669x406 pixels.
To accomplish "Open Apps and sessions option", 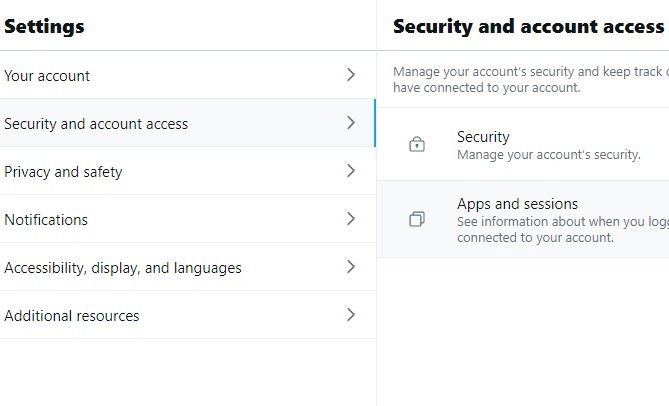I will click(517, 204).
